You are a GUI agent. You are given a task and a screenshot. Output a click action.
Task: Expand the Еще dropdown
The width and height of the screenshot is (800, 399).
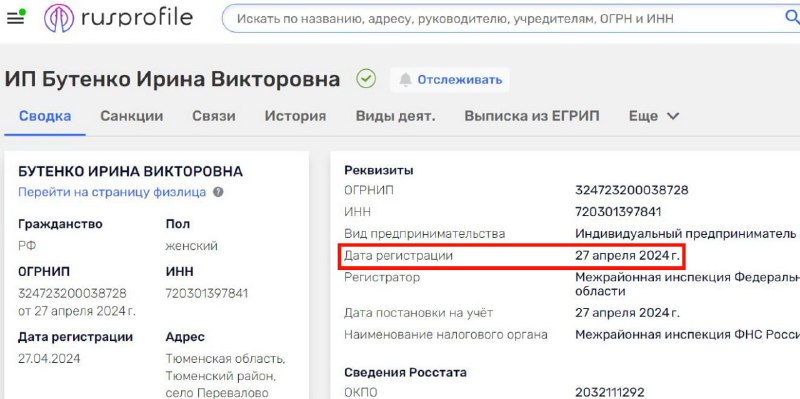click(x=654, y=116)
